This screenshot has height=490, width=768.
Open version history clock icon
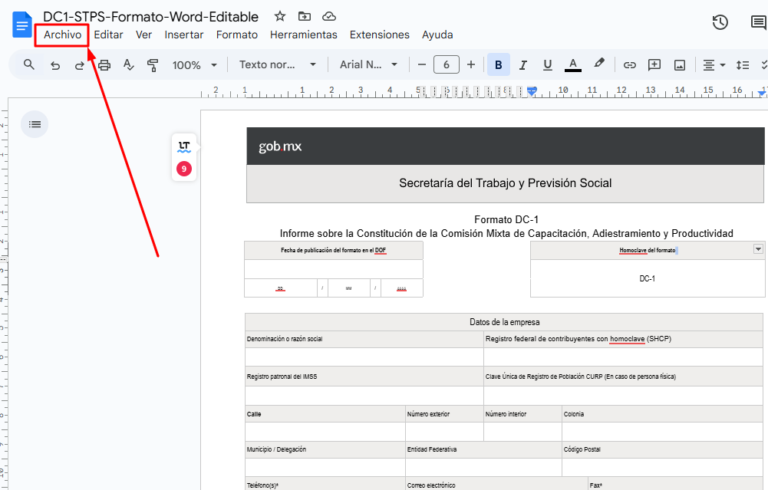pyautogui.click(x=720, y=22)
